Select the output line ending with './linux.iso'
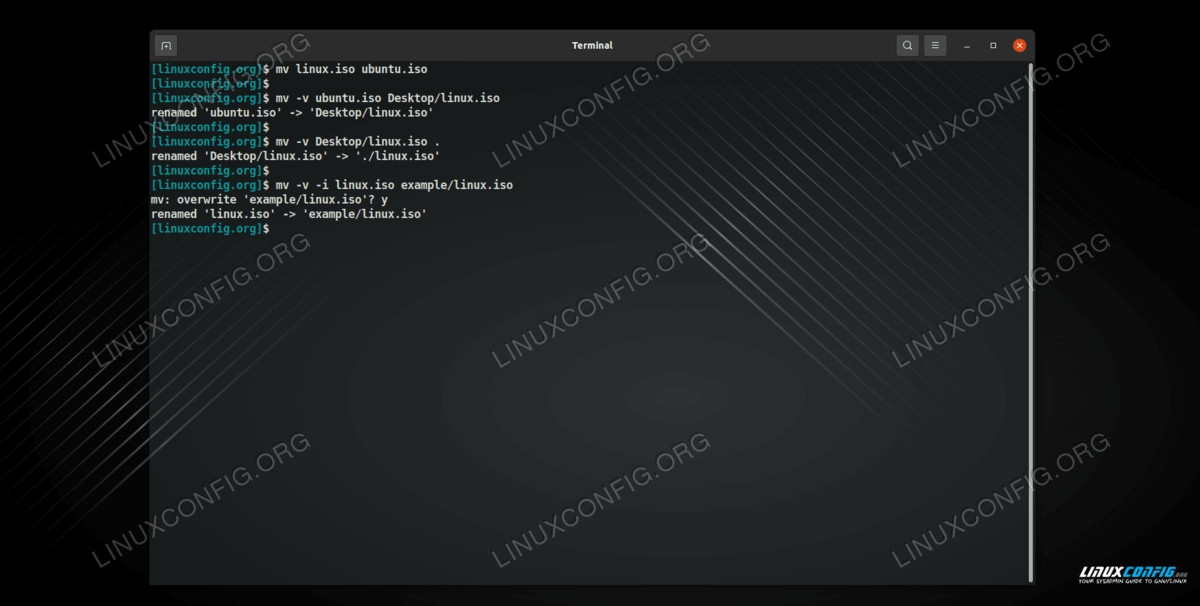The height and width of the screenshot is (606, 1200). click(x=295, y=156)
